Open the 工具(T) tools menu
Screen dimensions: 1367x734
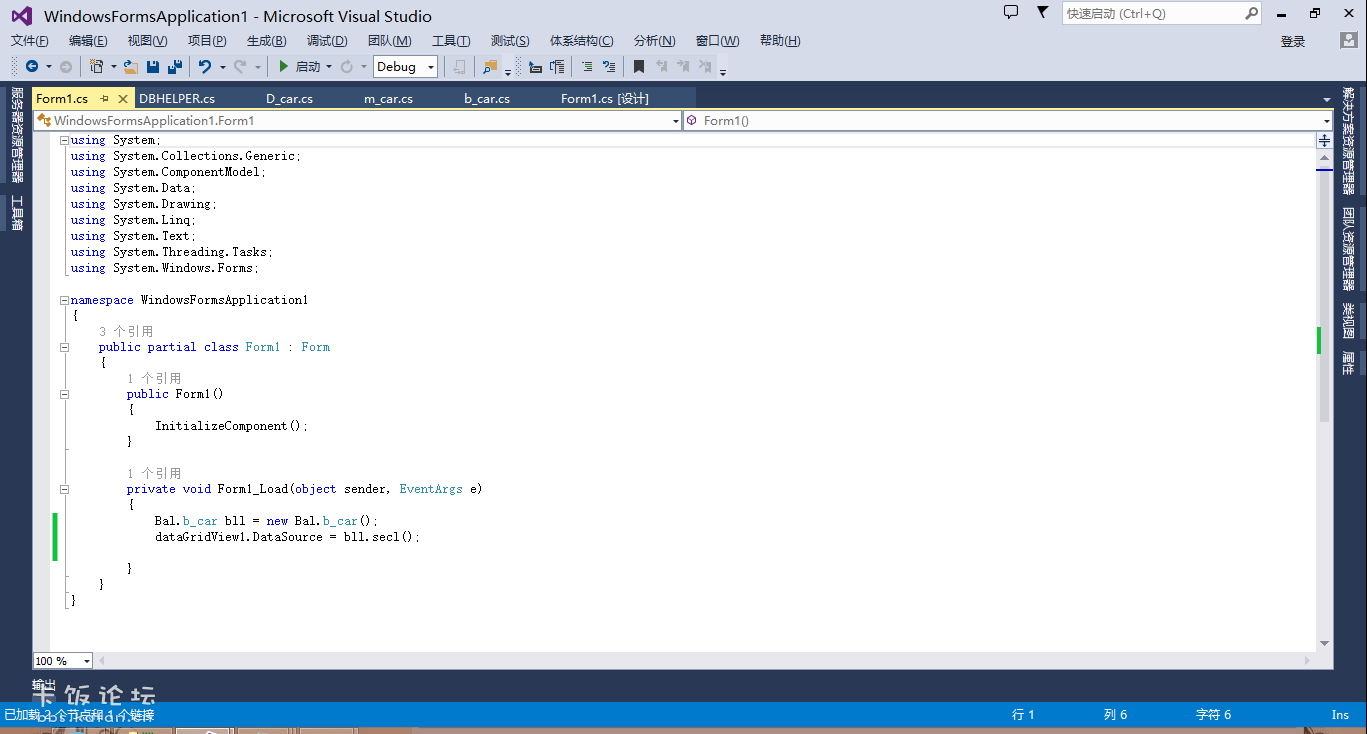point(451,41)
